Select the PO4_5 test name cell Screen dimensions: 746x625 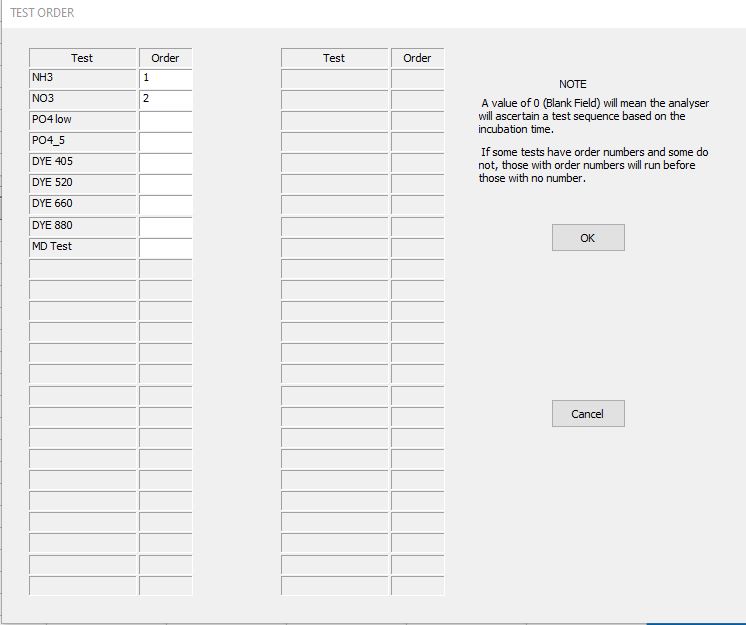(x=82, y=141)
